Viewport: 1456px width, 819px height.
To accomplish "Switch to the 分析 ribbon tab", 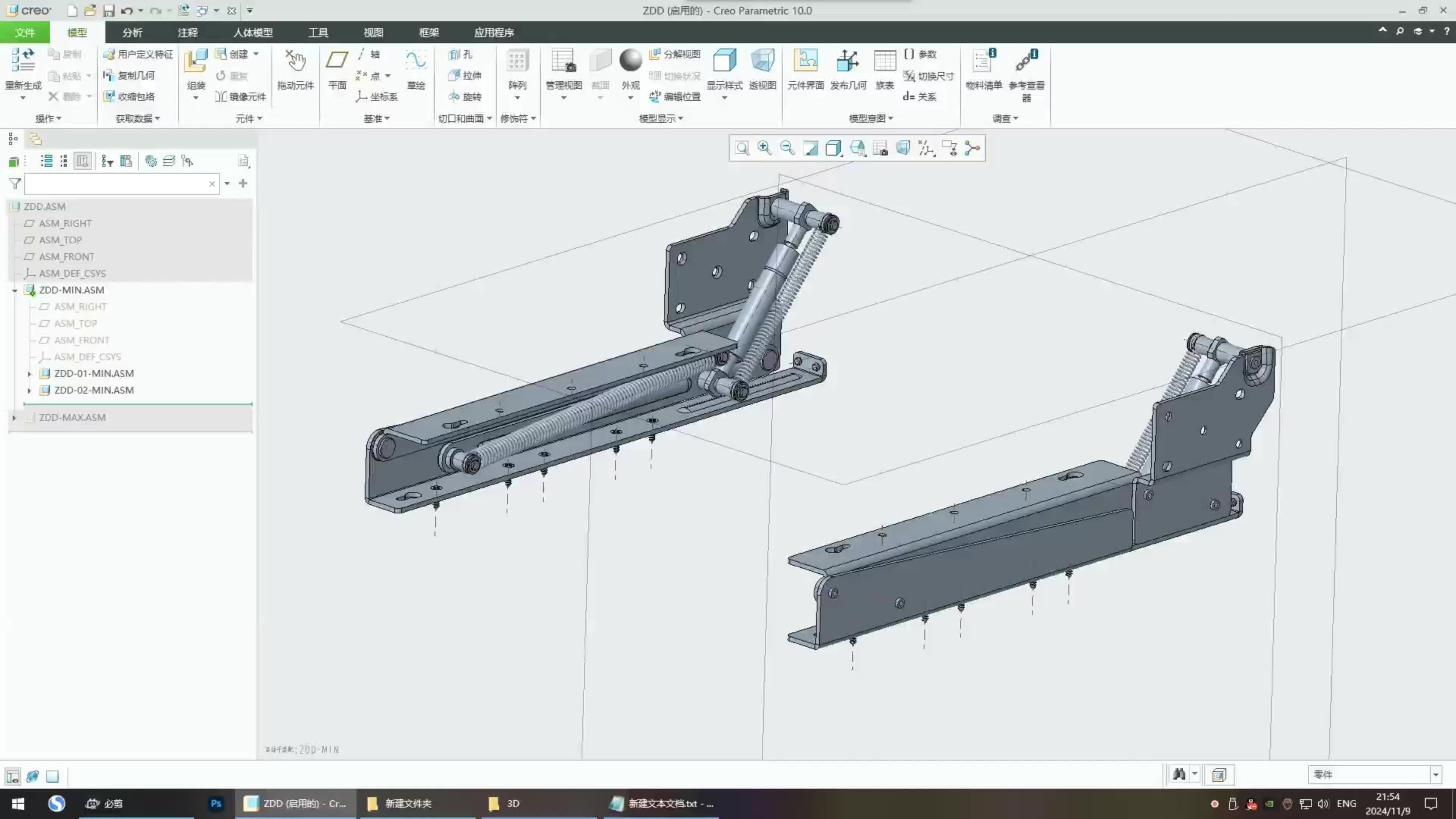I will (x=132, y=32).
